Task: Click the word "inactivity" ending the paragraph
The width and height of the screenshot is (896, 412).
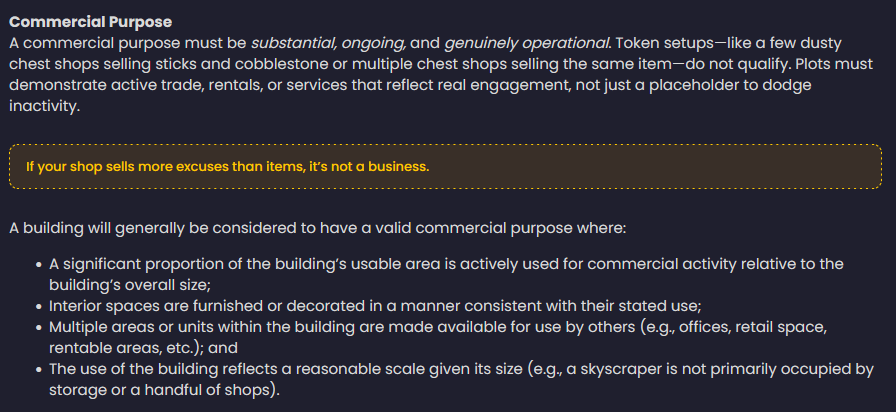Action: (42, 105)
